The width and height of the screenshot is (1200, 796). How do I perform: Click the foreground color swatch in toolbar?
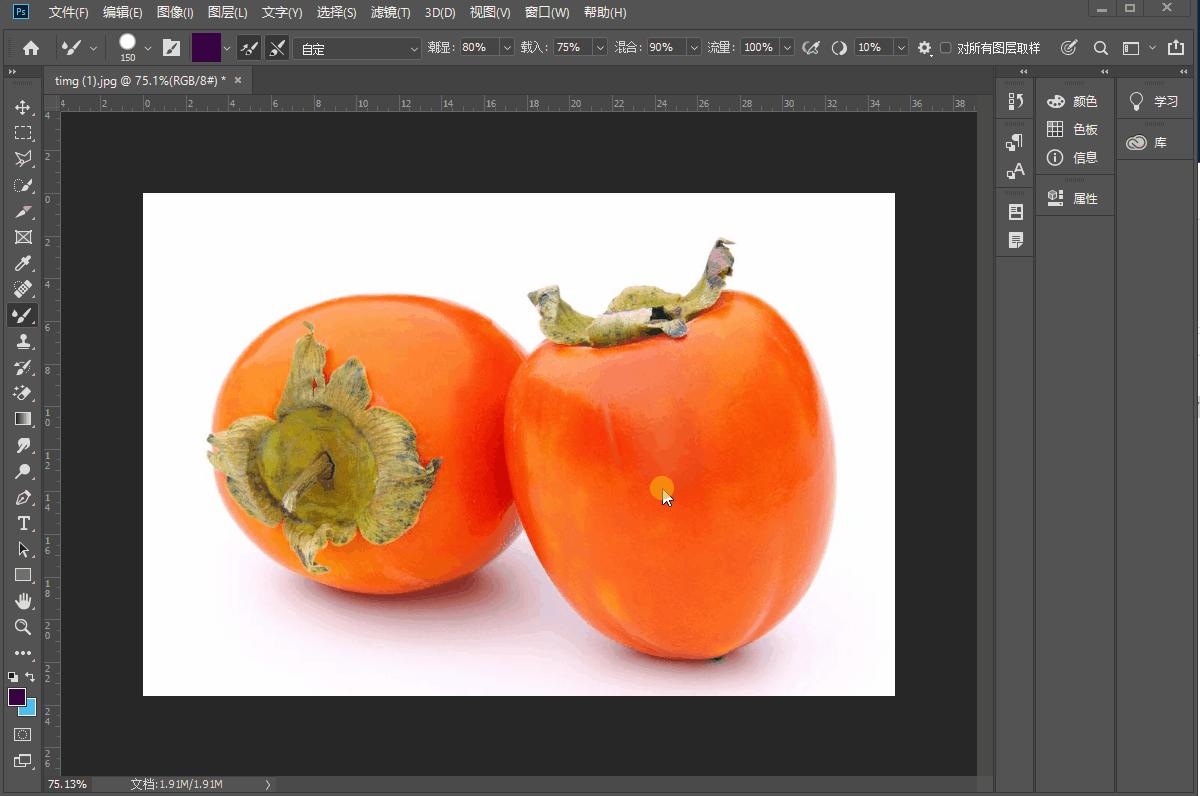click(17, 697)
